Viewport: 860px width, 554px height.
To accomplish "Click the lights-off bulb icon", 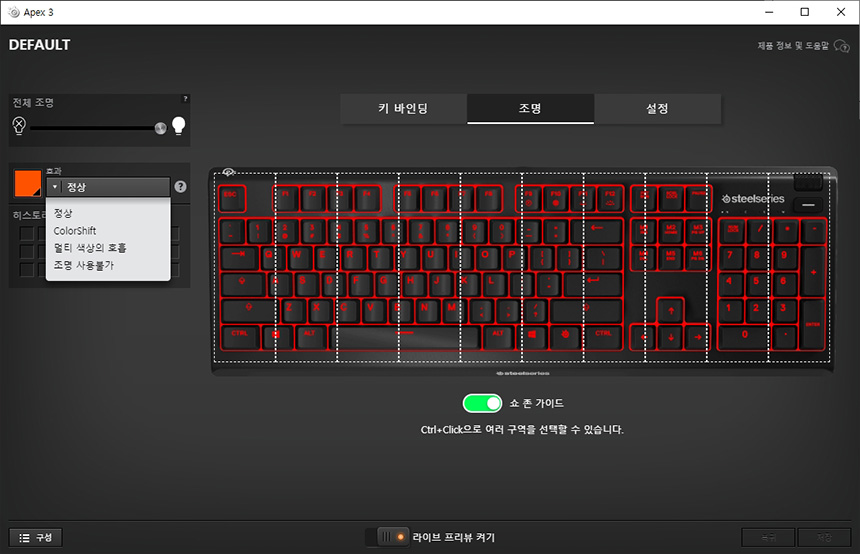I will (19, 126).
